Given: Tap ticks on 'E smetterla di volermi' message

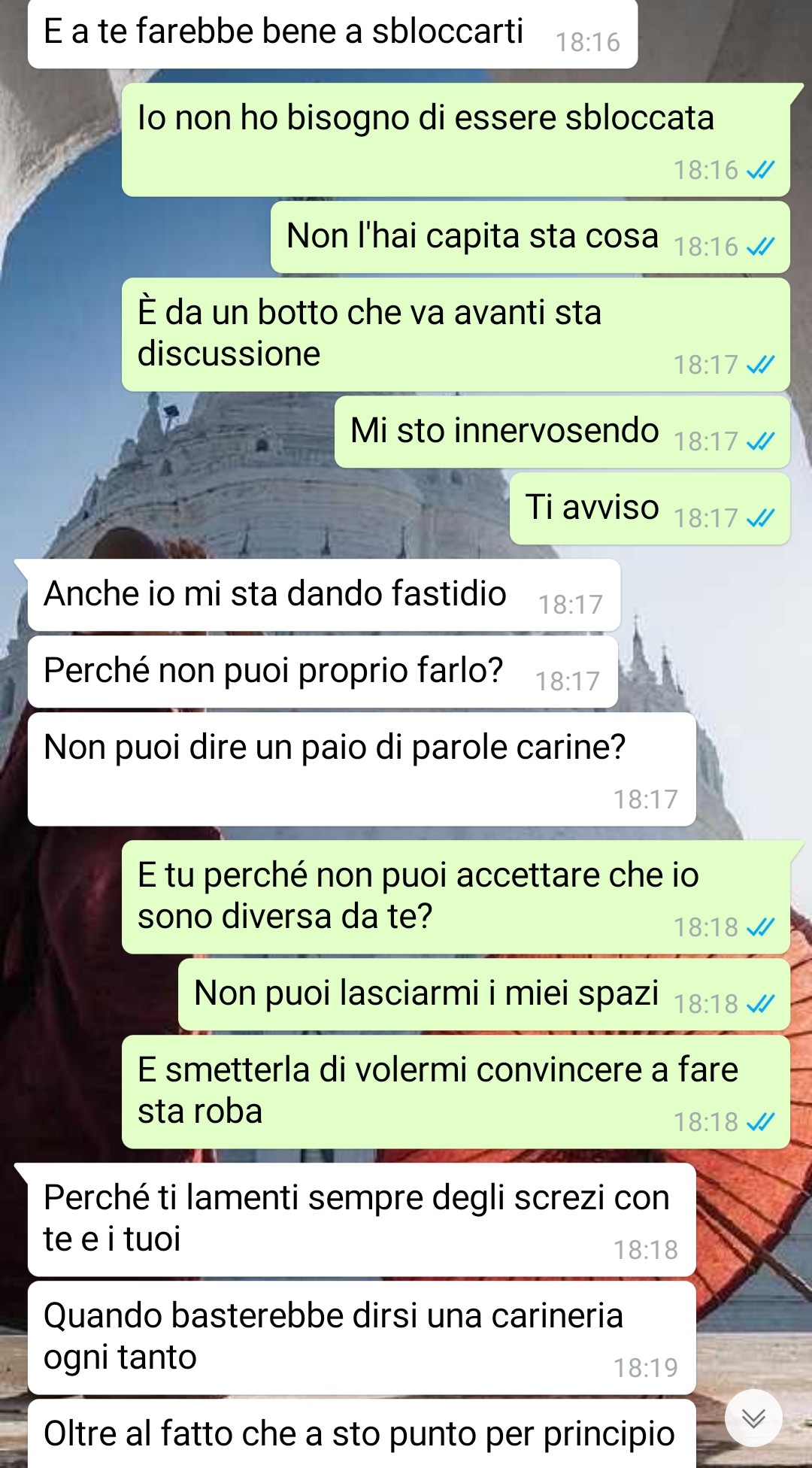Looking at the screenshot, I should click(x=760, y=1122).
